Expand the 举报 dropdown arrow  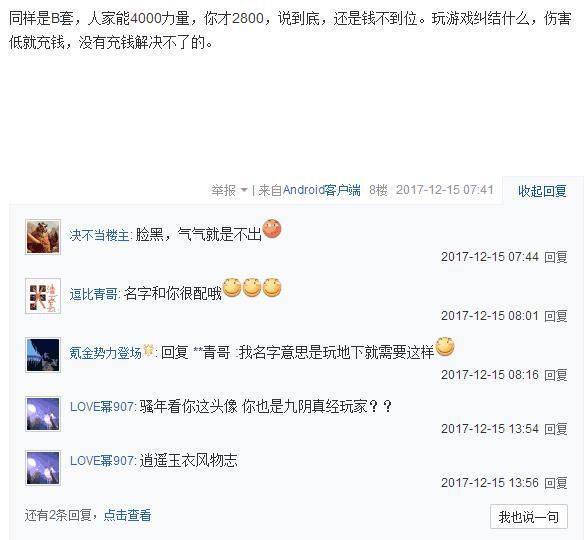(x=244, y=190)
